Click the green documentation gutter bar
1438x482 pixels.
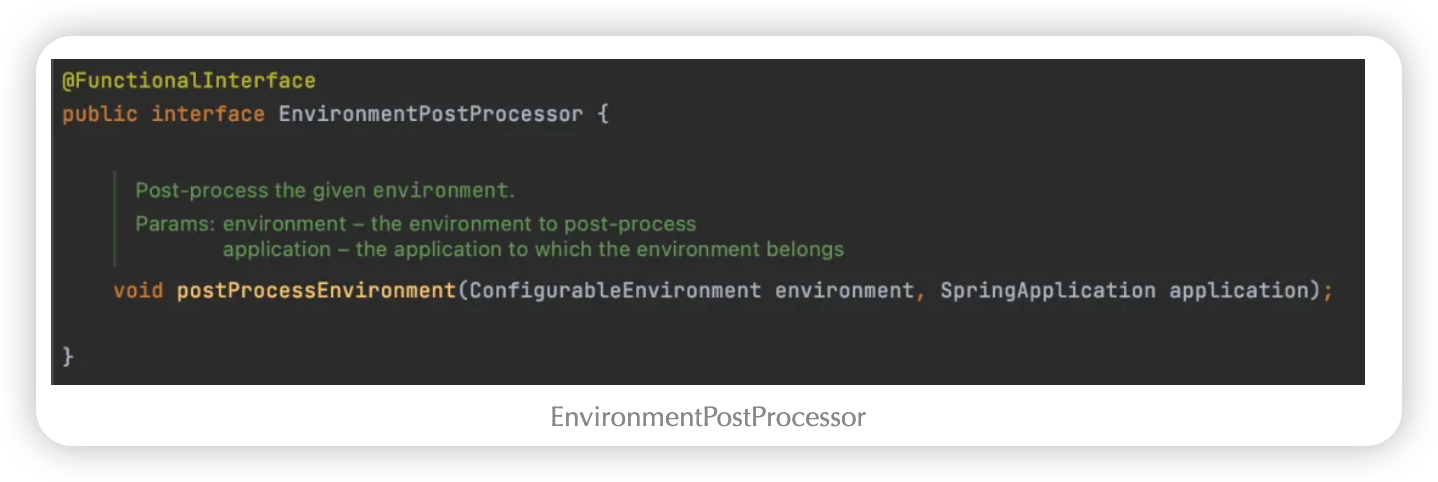click(115, 219)
